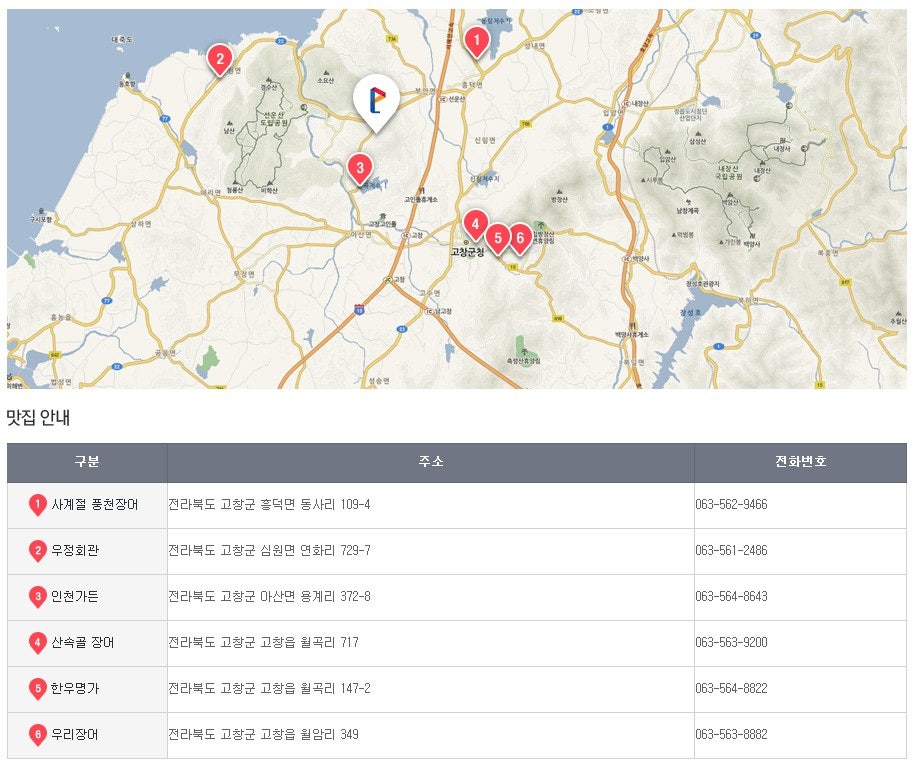This screenshot has height=772, width=920.
Task: Select map pin number 4
Action: [475, 223]
